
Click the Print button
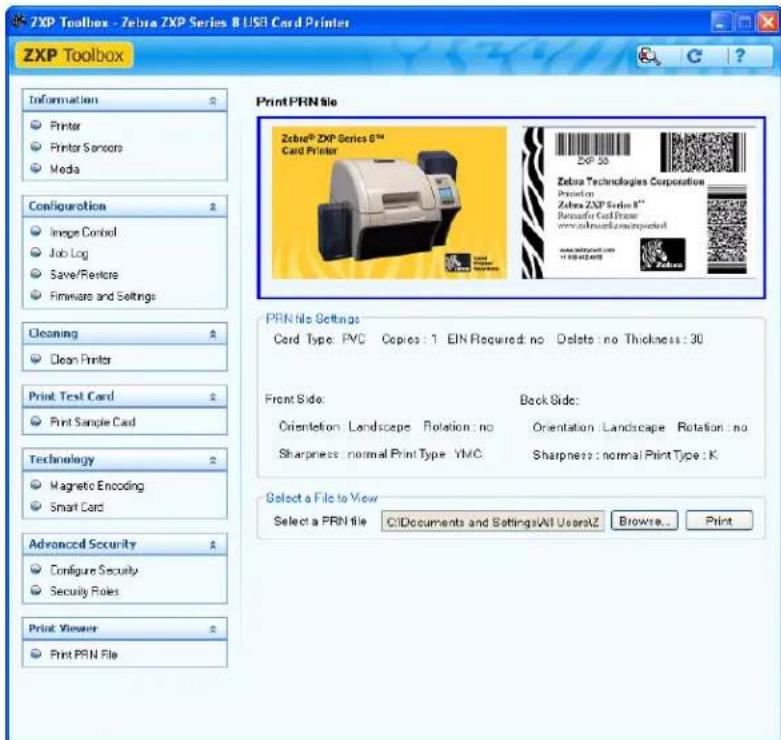pos(719,521)
